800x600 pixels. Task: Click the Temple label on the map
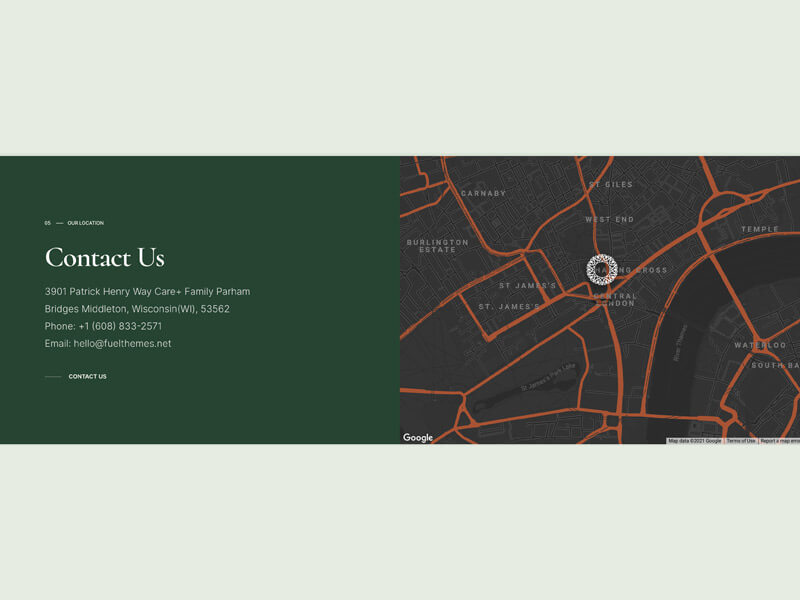point(759,229)
